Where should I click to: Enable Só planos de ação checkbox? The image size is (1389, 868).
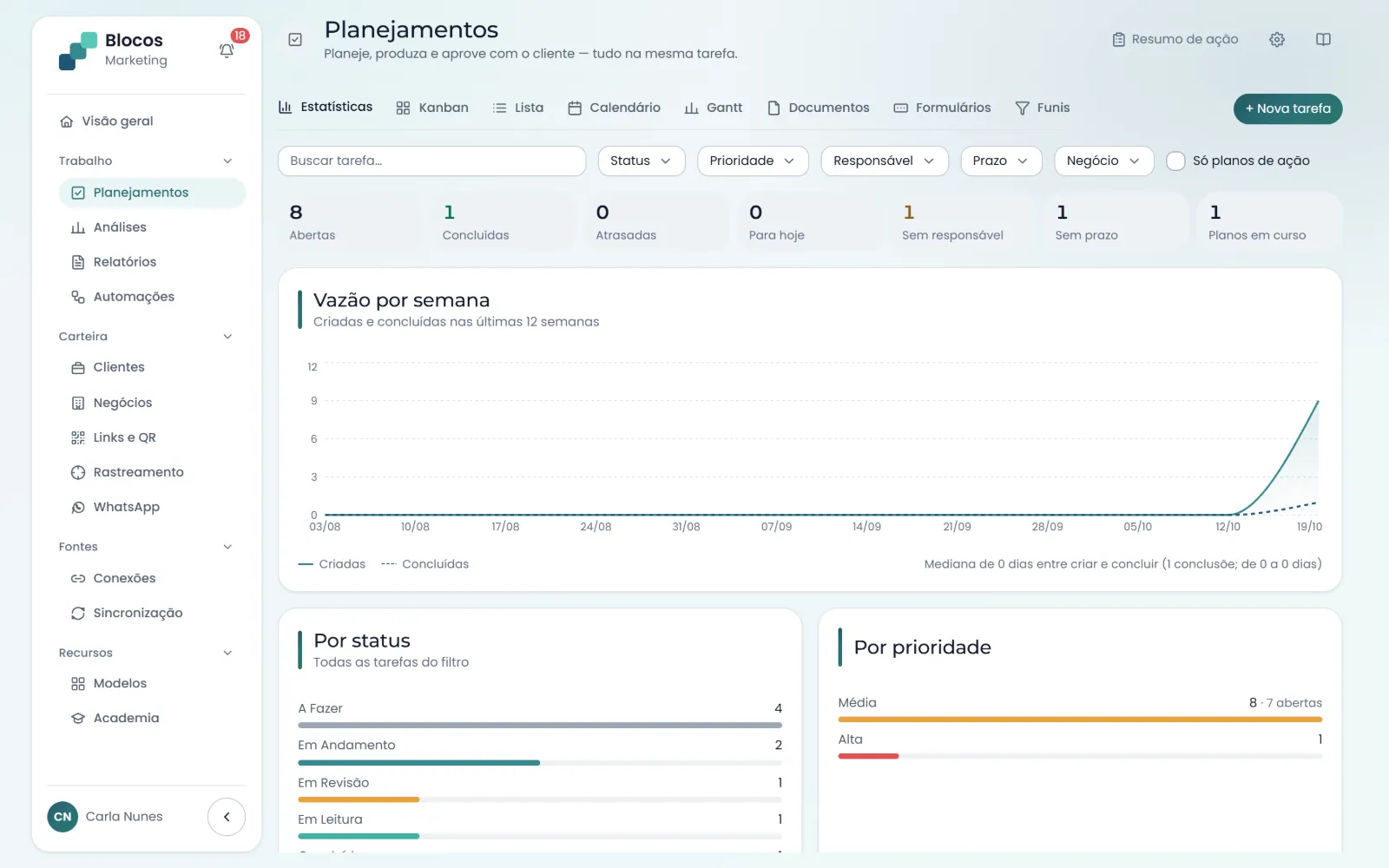(x=1175, y=161)
